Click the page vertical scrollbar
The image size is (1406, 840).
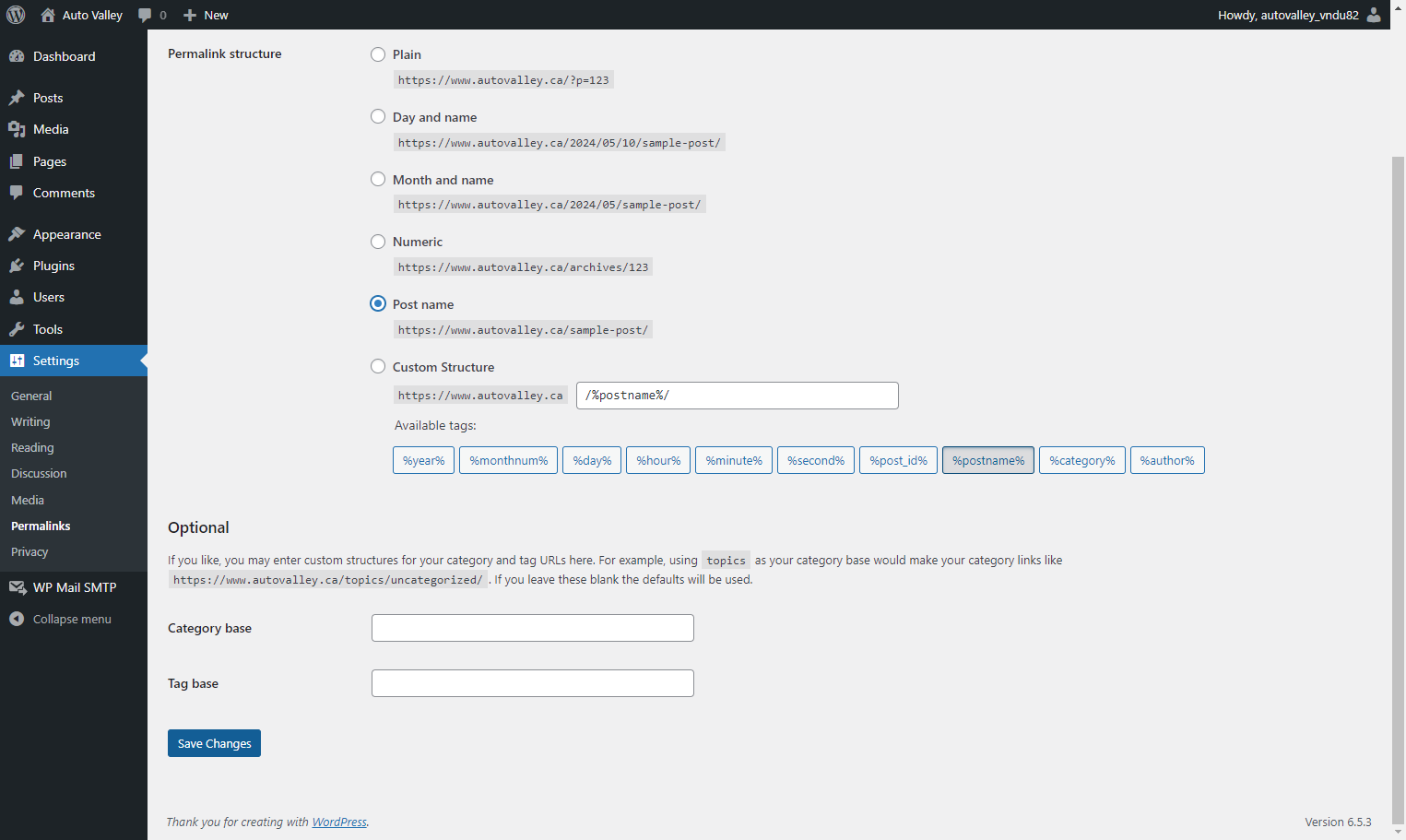click(1398, 489)
